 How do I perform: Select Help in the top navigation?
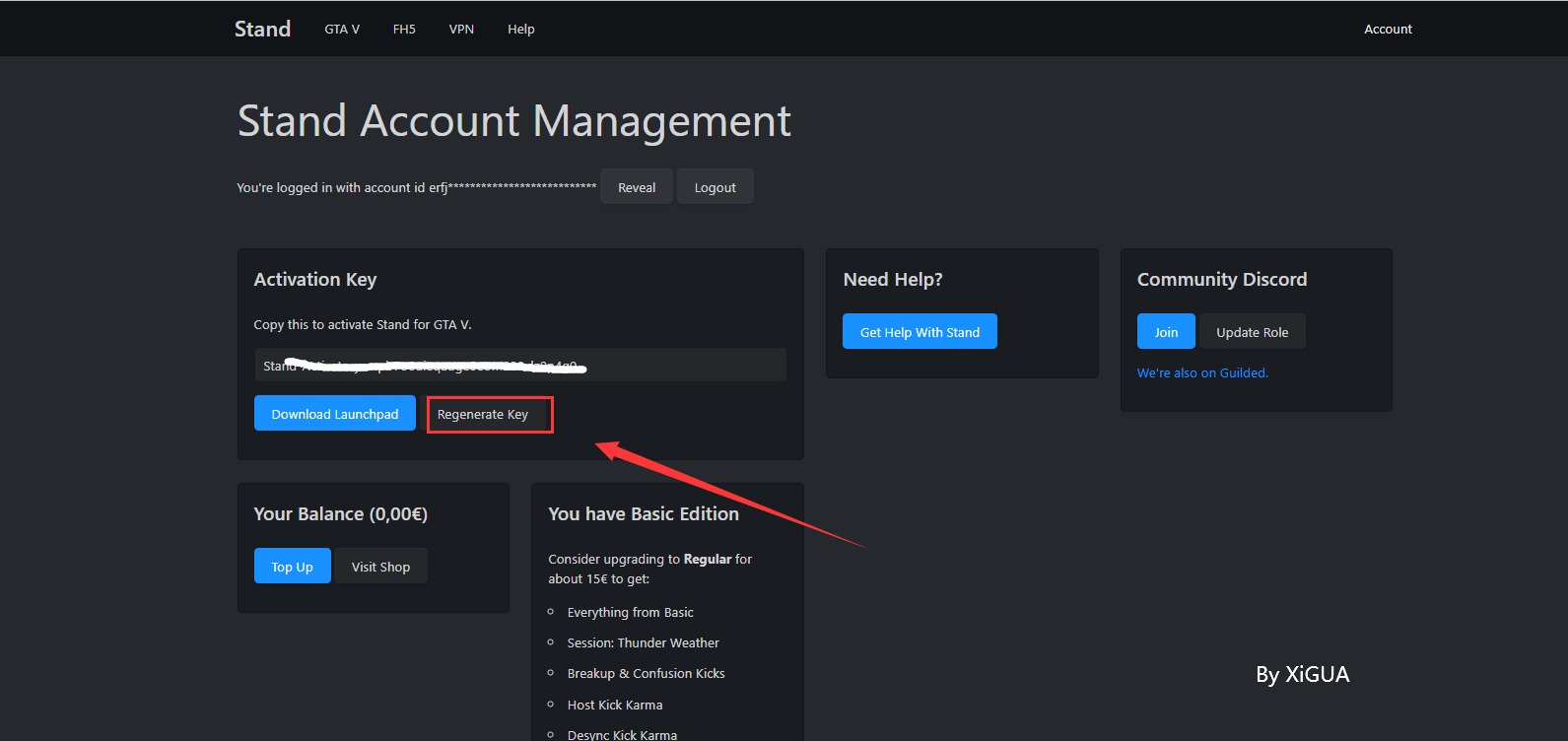tap(520, 29)
